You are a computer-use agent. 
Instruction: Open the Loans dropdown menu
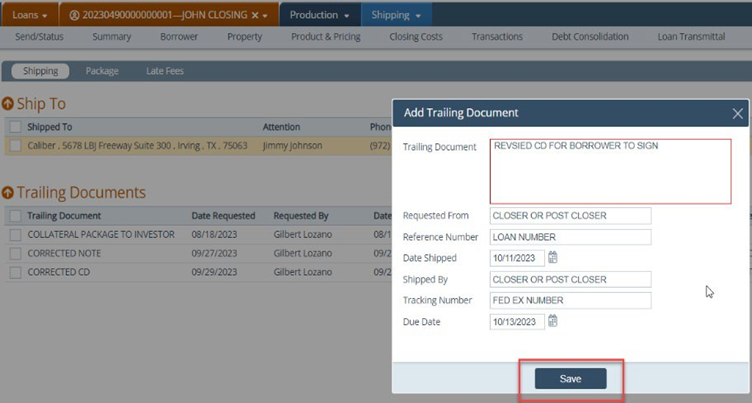(x=30, y=15)
